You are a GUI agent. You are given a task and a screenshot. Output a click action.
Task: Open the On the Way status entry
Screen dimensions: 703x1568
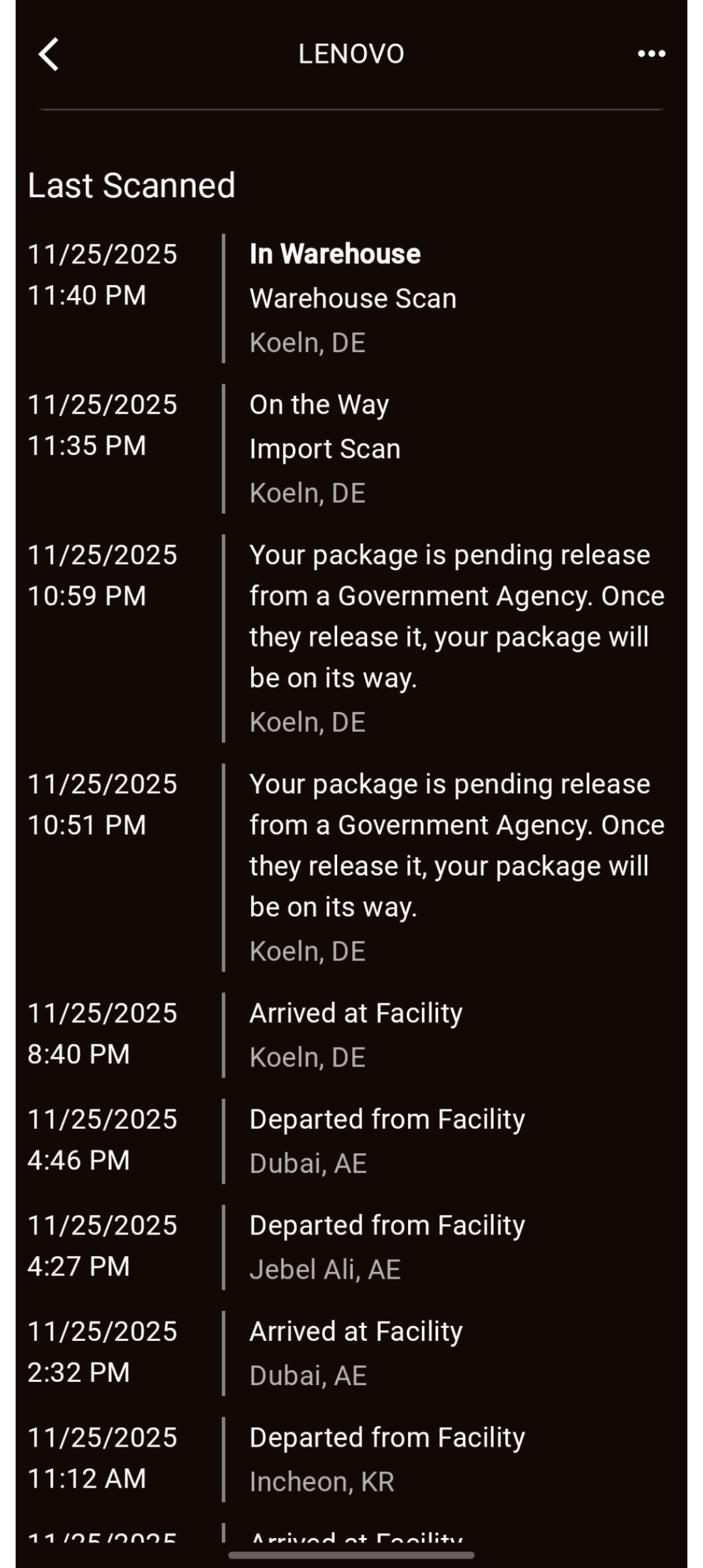coord(319,405)
